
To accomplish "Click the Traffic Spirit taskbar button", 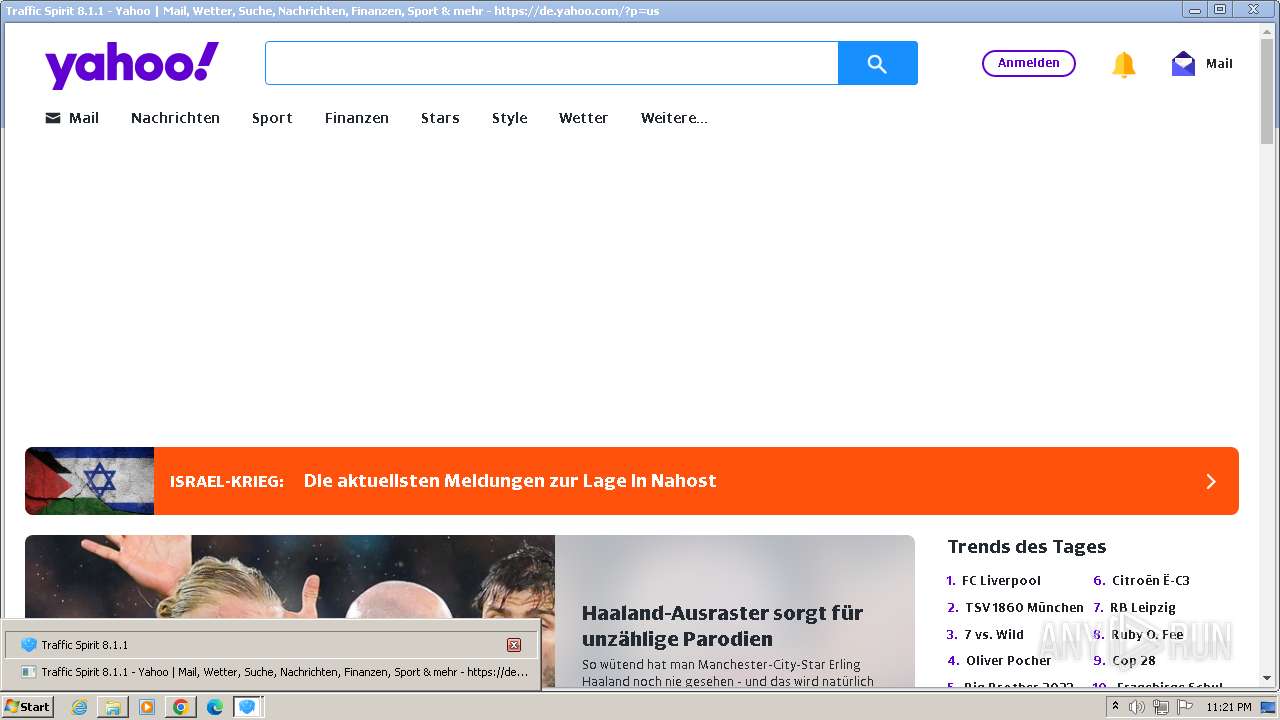I will 248,707.
